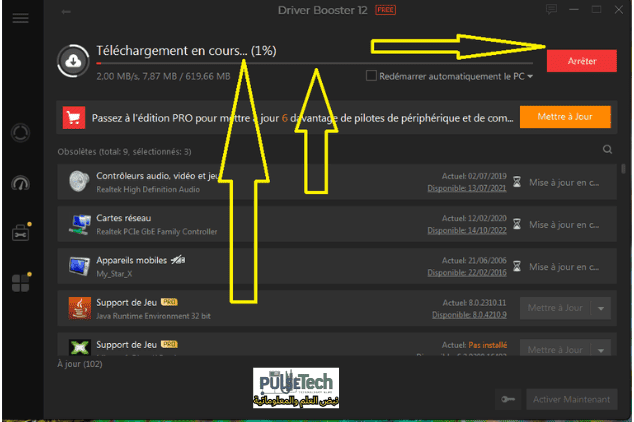Click Mettre à Jour on bottom Support de Jeu row
The image size is (634, 422).
(x=555, y=348)
